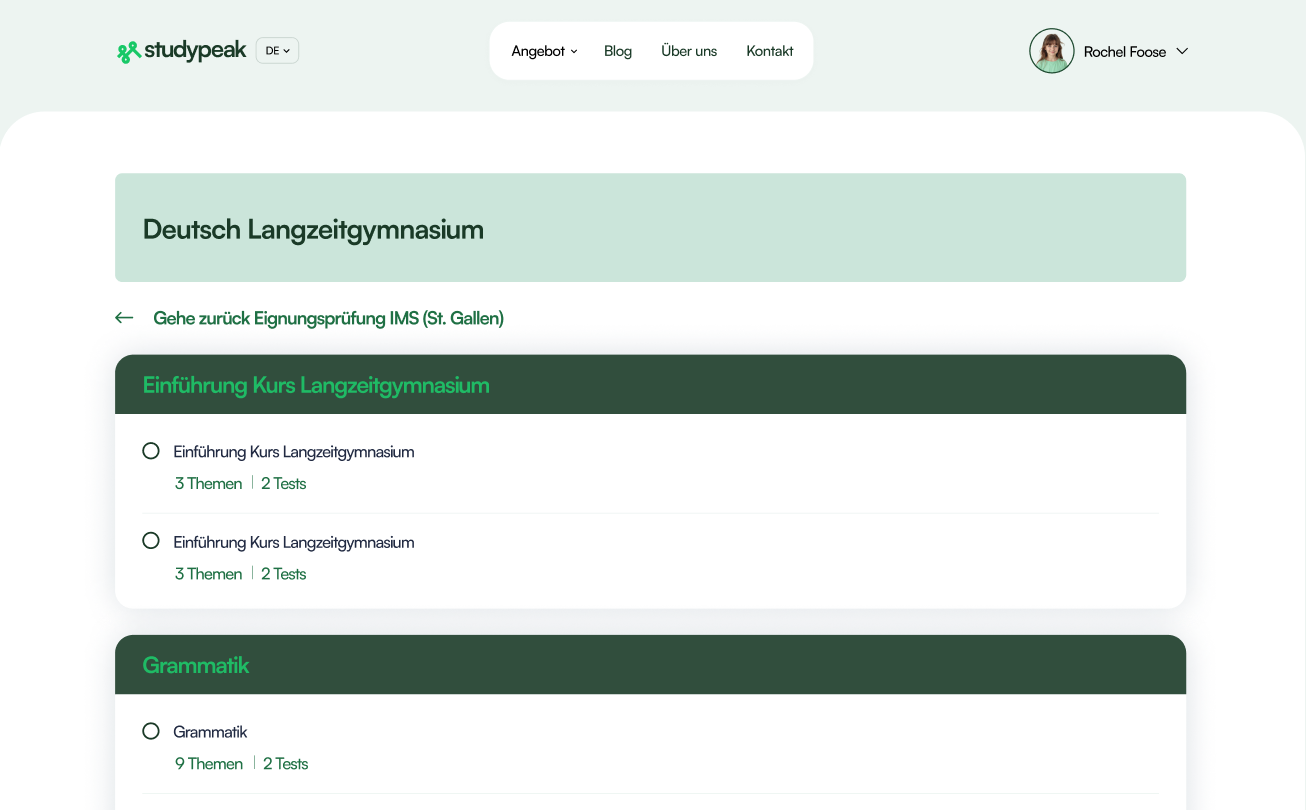Open the Blog page
Viewport: 1306px width, 810px height.
[618, 51]
